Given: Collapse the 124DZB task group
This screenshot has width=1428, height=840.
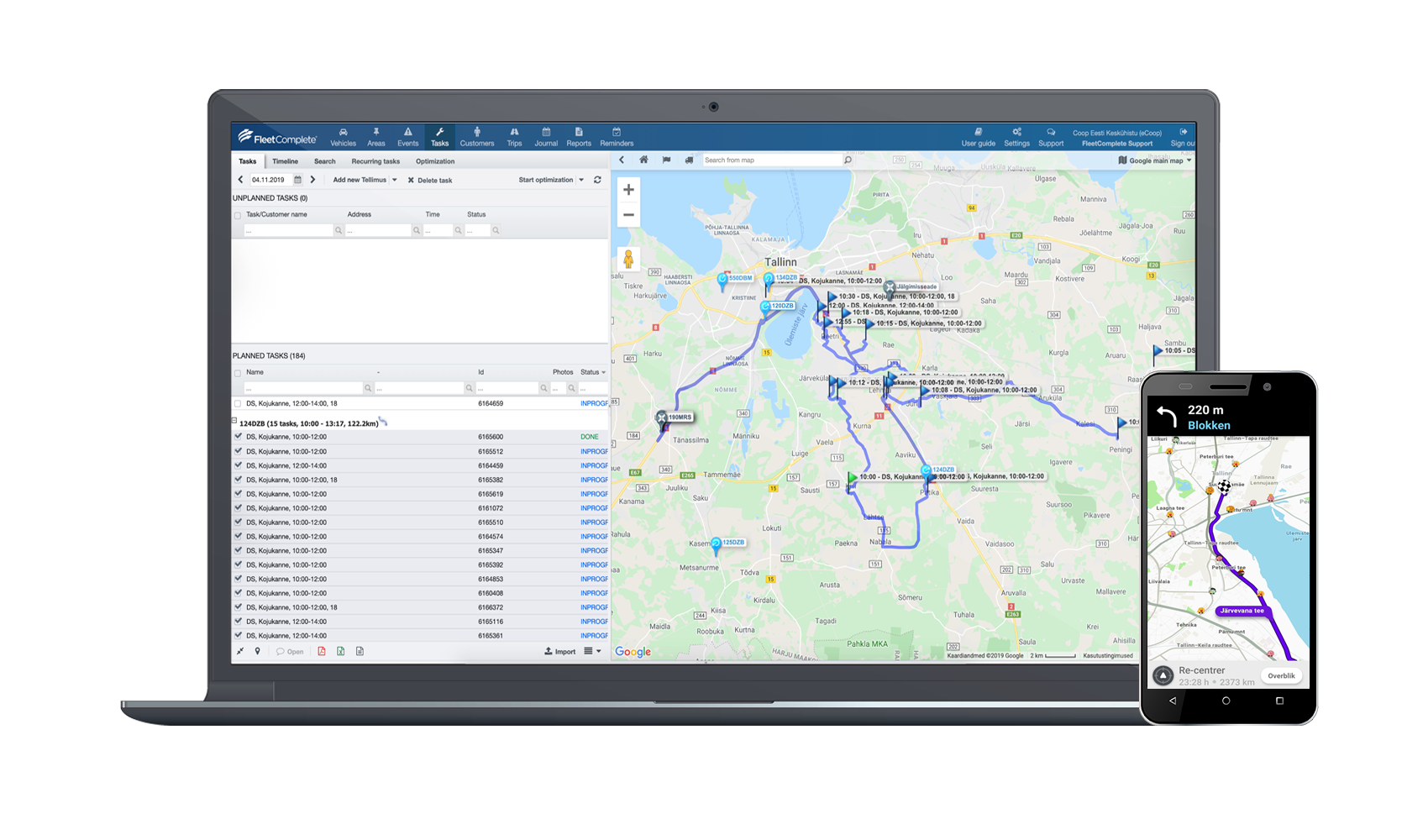Looking at the screenshot, I should pos(234,421).
